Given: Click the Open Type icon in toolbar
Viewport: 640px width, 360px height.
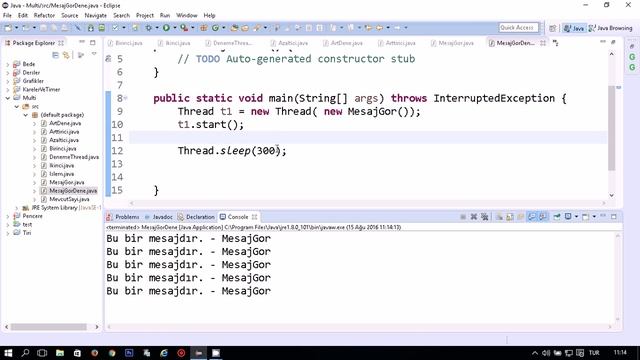Looking at the screenshot, I should 234,28.
